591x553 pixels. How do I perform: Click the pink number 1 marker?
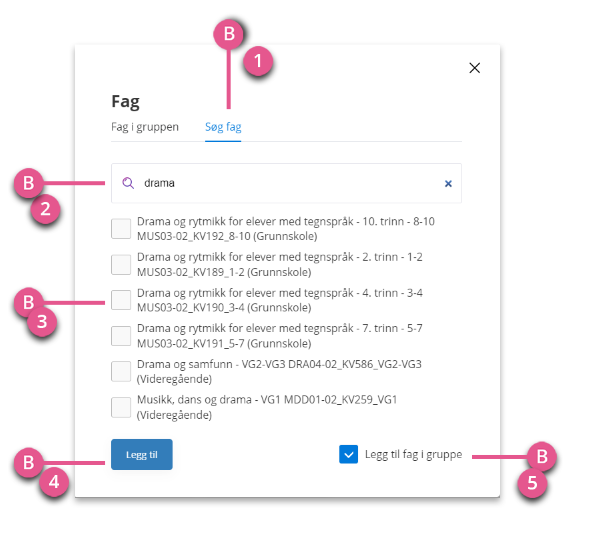pos(258,61)
